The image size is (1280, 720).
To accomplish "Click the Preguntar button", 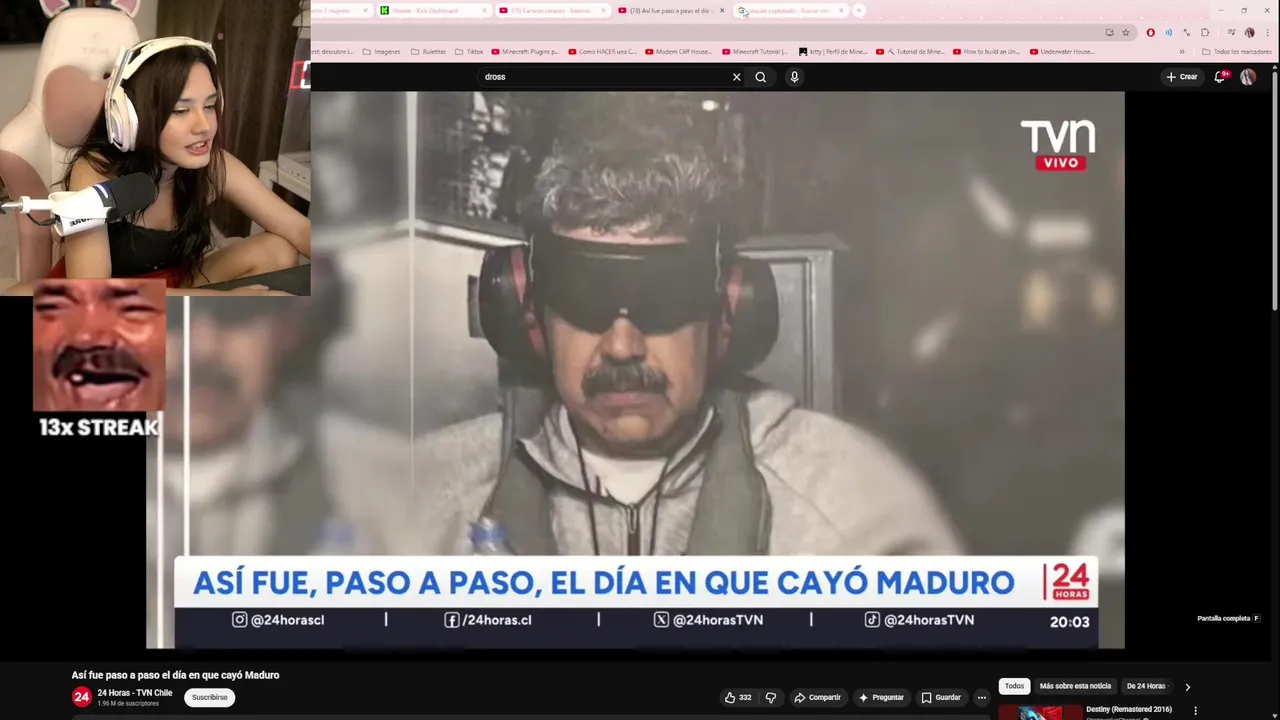I will click(881, 697).
